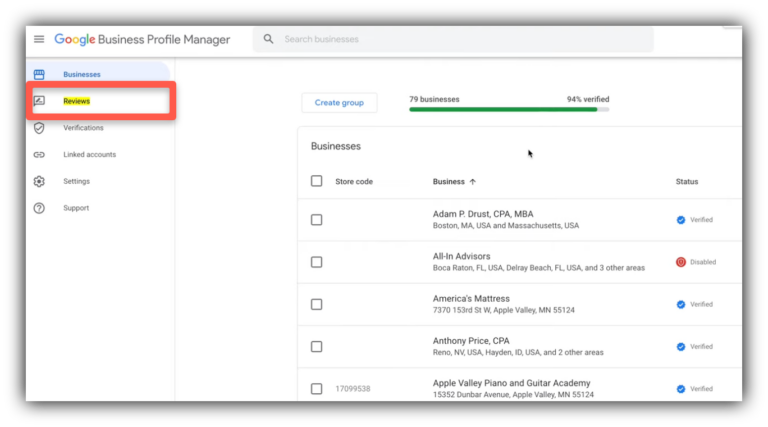
Task: Click the Businesses storefront icon
Action: coord(39,74)
